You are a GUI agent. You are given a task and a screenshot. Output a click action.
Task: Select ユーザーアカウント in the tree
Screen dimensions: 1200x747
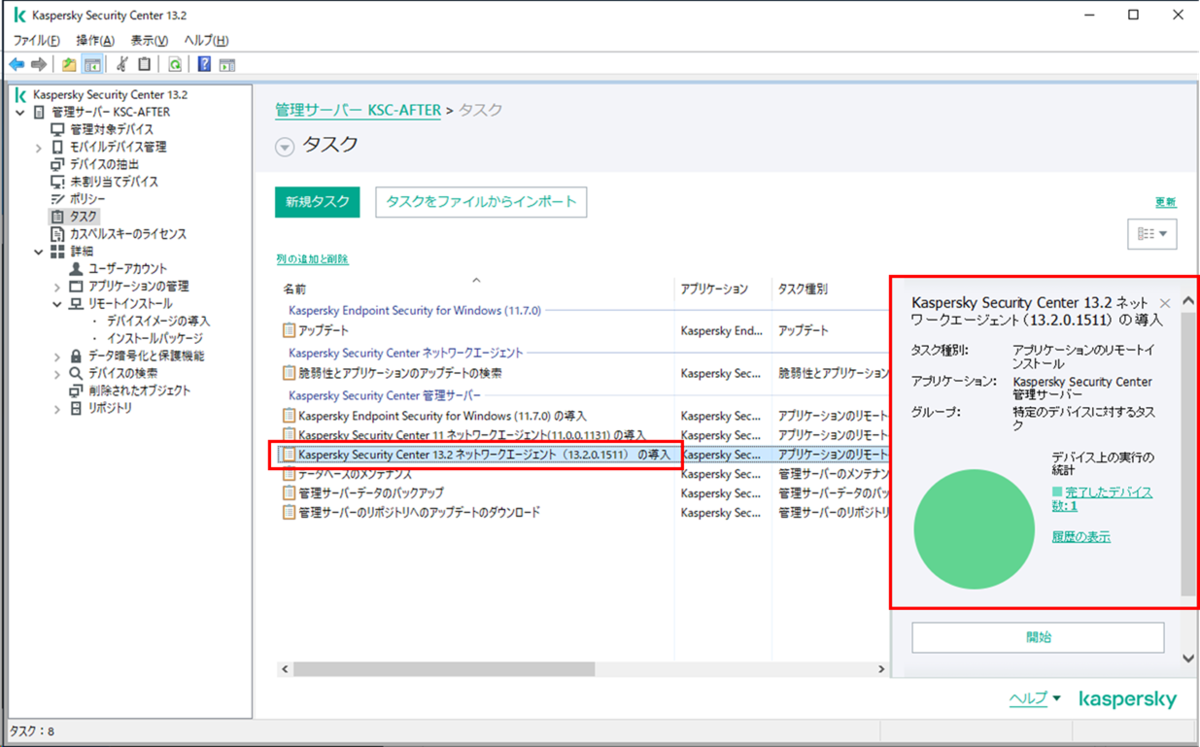(128, 269)
